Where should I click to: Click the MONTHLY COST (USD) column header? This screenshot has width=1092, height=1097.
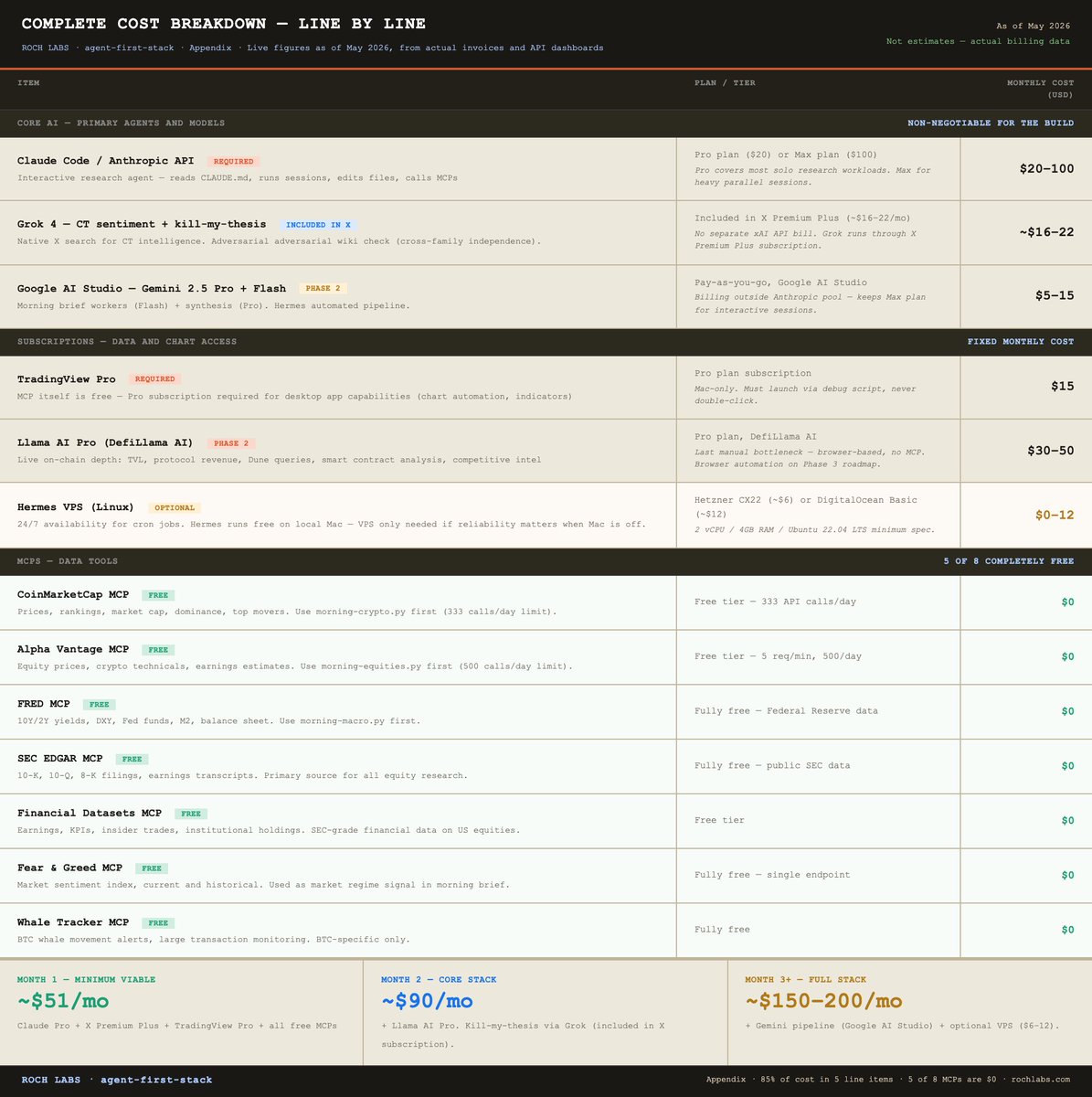[x=1041, y=89]
